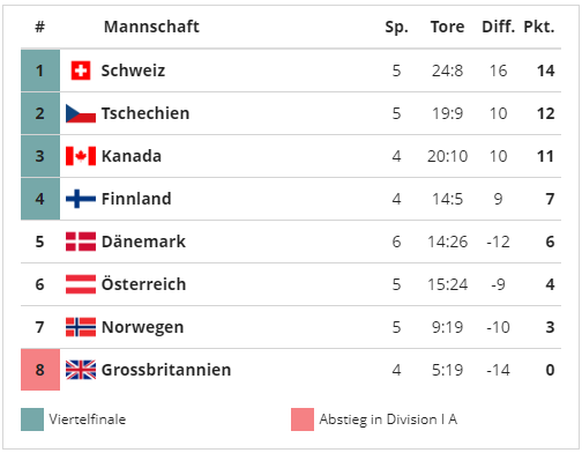Click the Finland flag icon
This screenshot has height=453, width=582.
81,199
